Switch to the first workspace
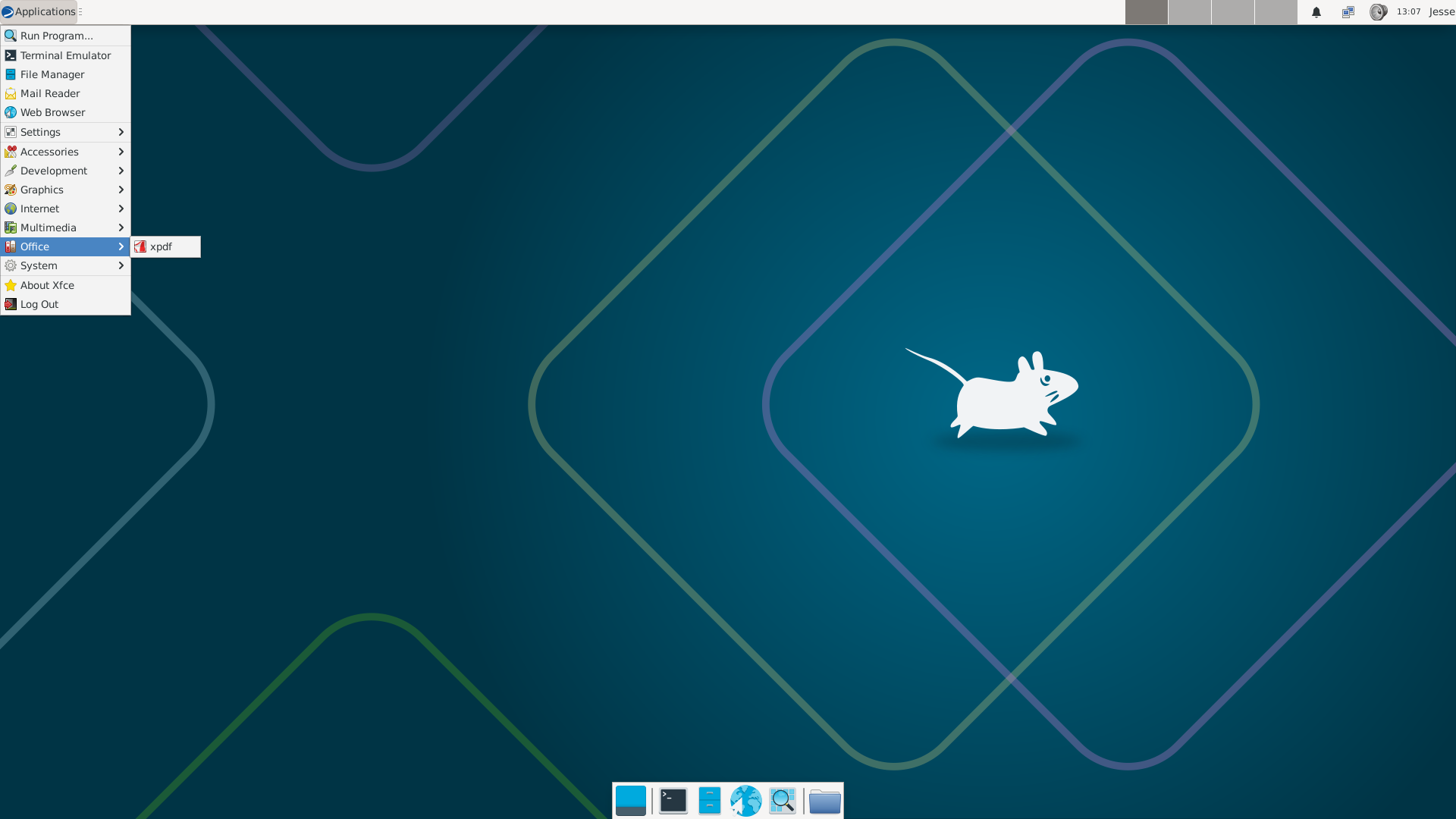This screenshot has height=819, width=1456. coord(1146,12)
